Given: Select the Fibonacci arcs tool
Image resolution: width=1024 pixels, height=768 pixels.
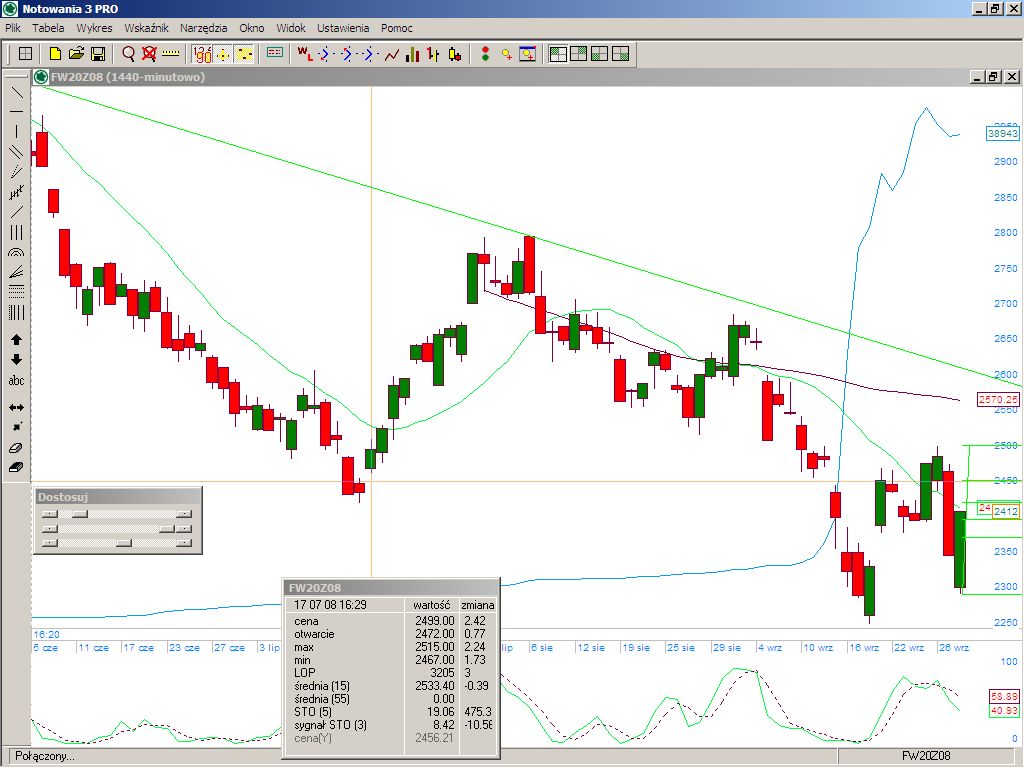Looking at the screenshot, I should click(x=16, y=252).
